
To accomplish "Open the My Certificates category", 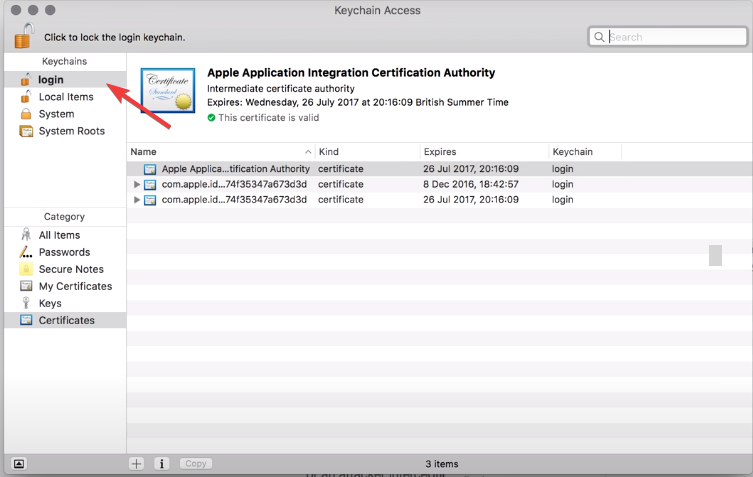I will point(75,286).
